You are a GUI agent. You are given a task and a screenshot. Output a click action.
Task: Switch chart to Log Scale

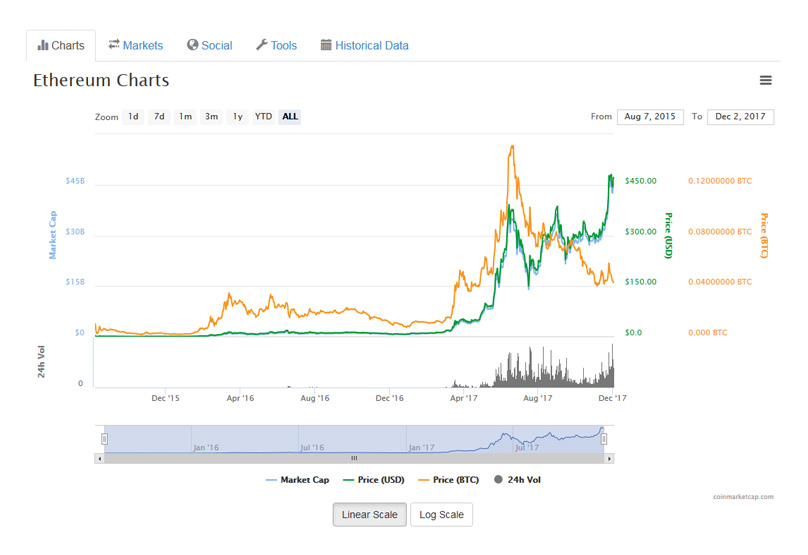442,515
